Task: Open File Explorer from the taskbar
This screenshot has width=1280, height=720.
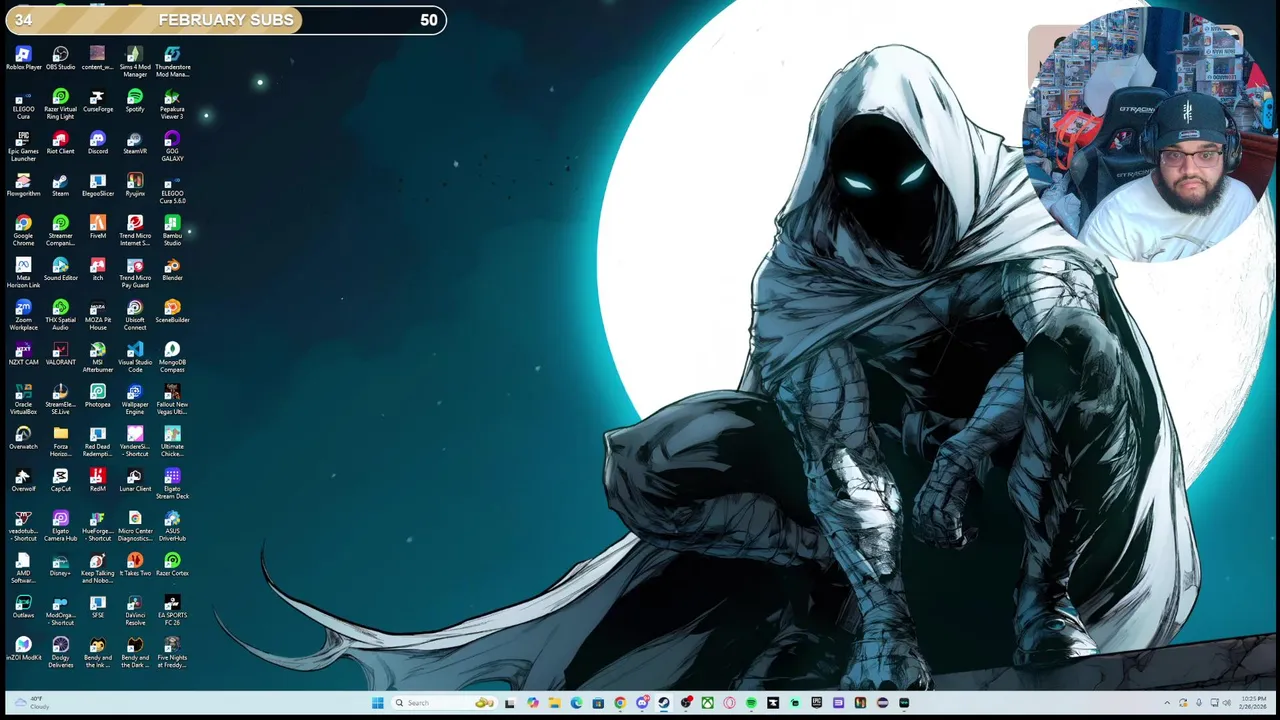Action: pyautogui.click(x=553, y=703)
